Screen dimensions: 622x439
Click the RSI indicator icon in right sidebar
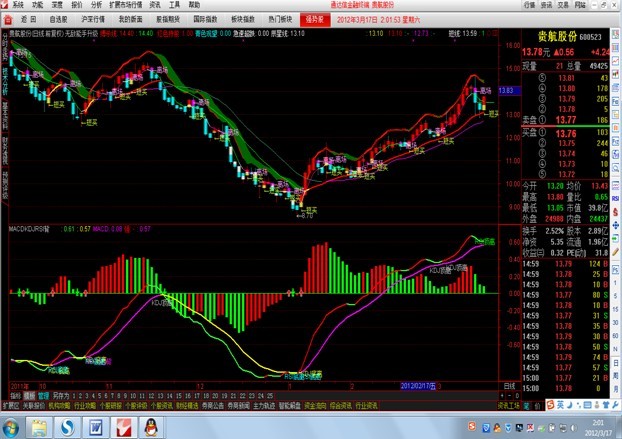616,198
